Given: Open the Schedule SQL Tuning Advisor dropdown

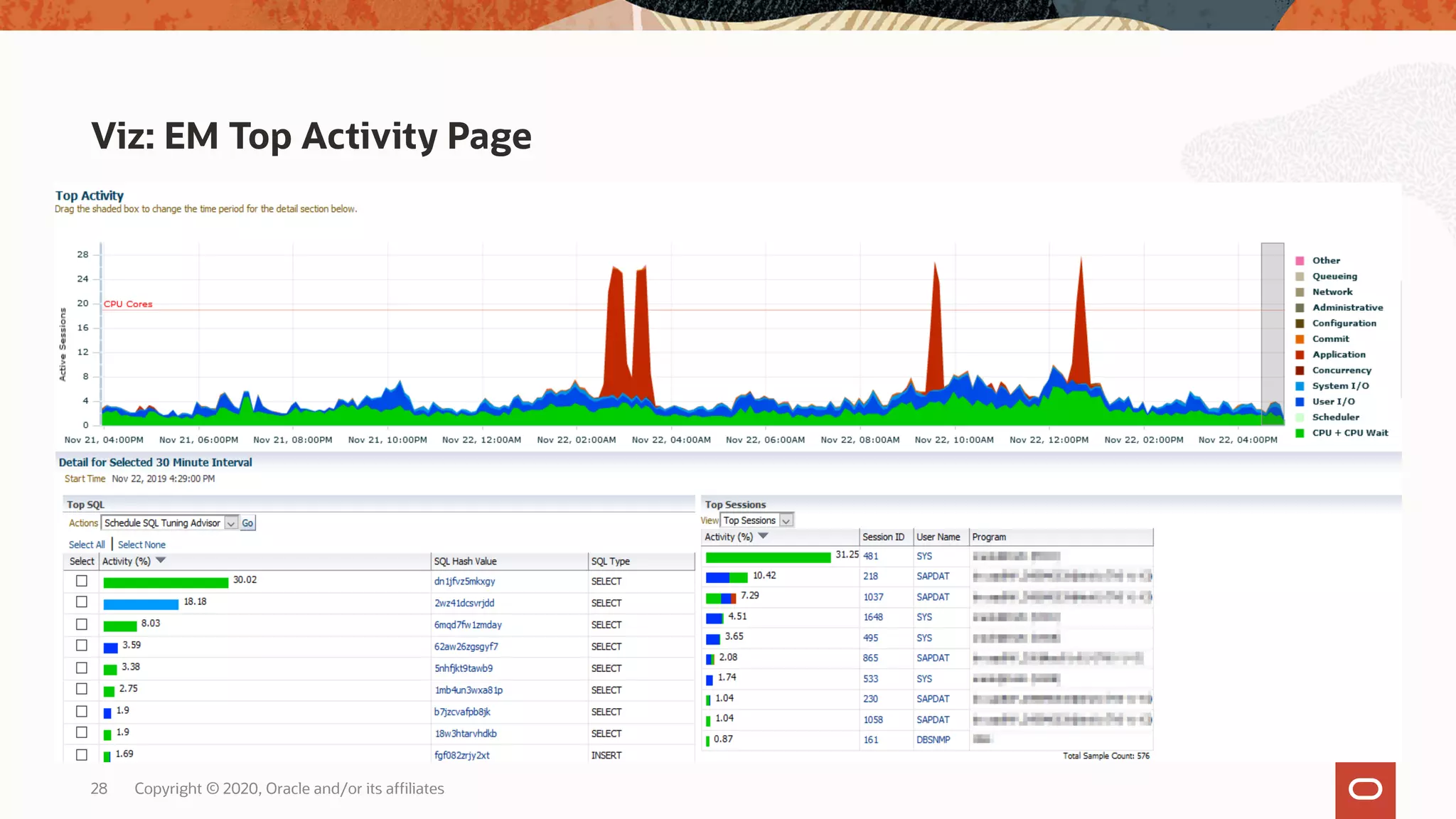Looking at the screenshot, I should coord(170,523).
